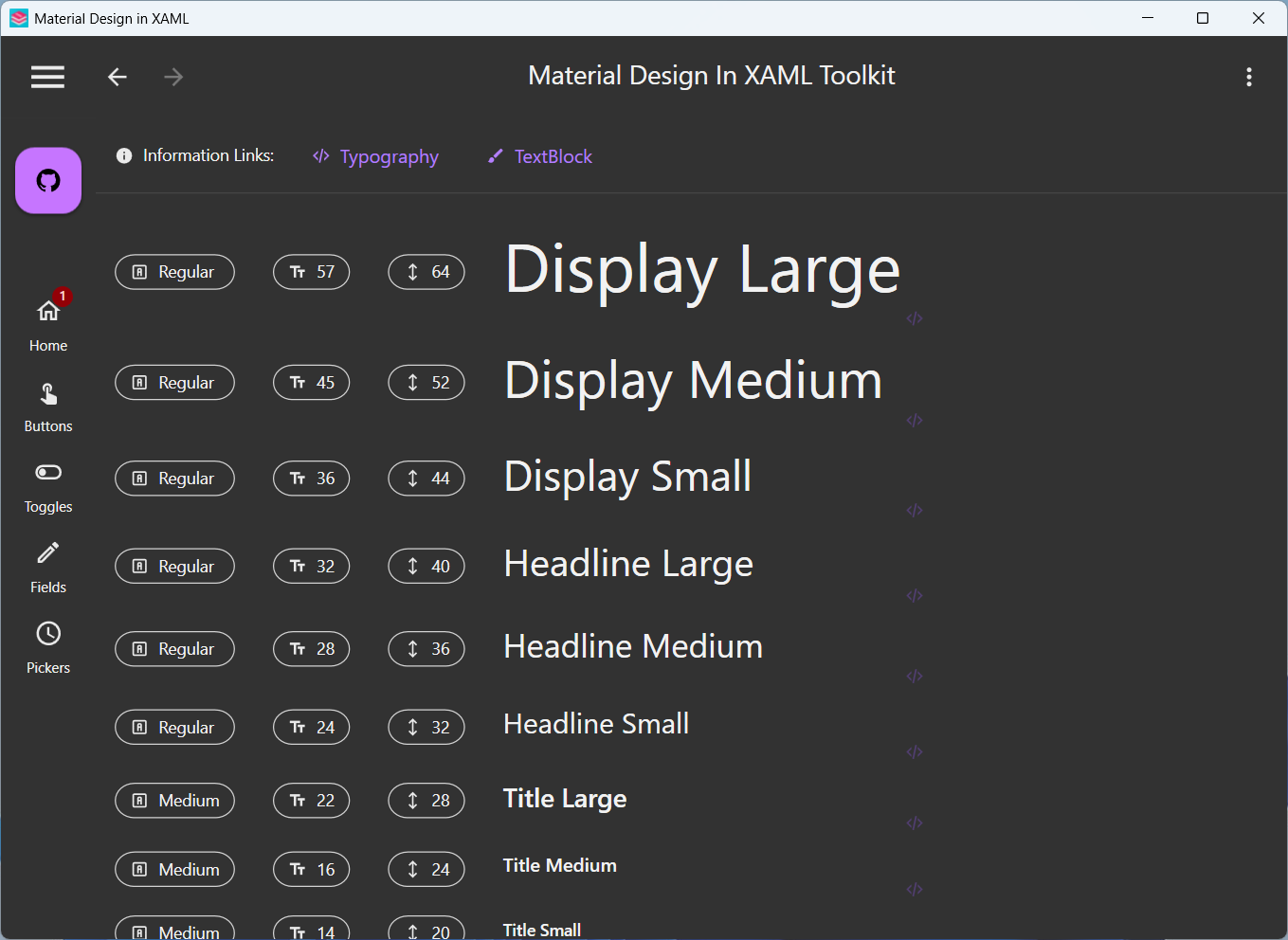
Task: Show XAML snippet for Display Medium
Action: 915,420
